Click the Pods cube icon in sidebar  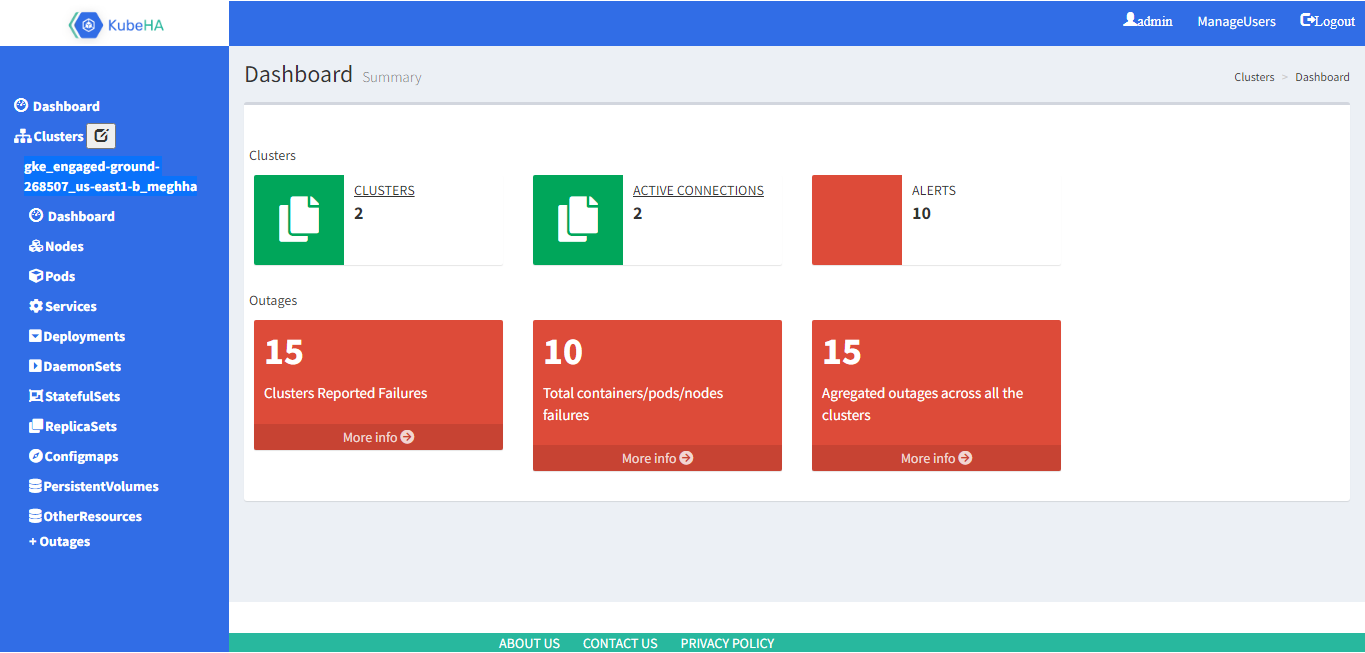[36, 276]
